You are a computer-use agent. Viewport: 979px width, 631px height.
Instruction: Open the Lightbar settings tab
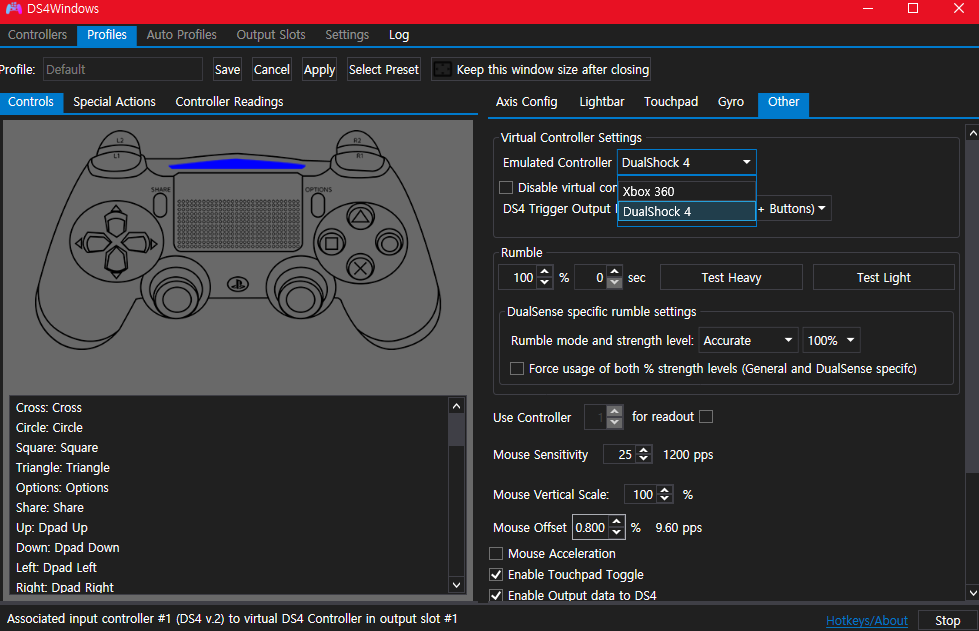[x=601, y=102]
